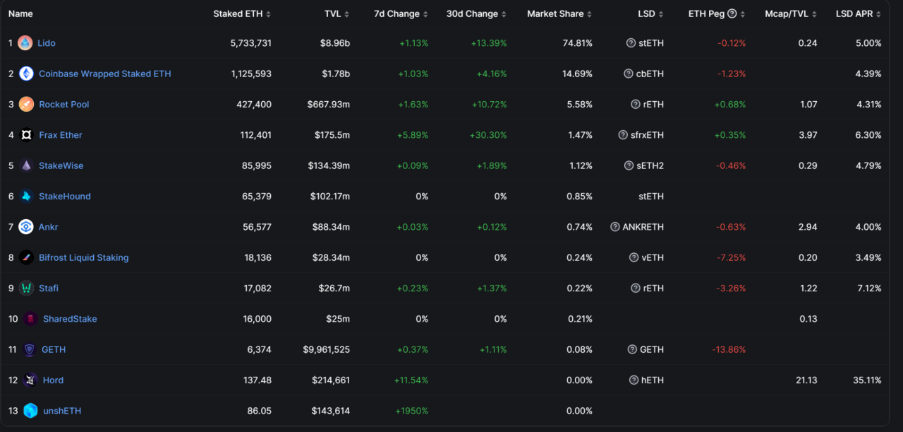Click the Name column header
Image resolution: width=903 pixels, height=432 pixels.
click(21, 14)
